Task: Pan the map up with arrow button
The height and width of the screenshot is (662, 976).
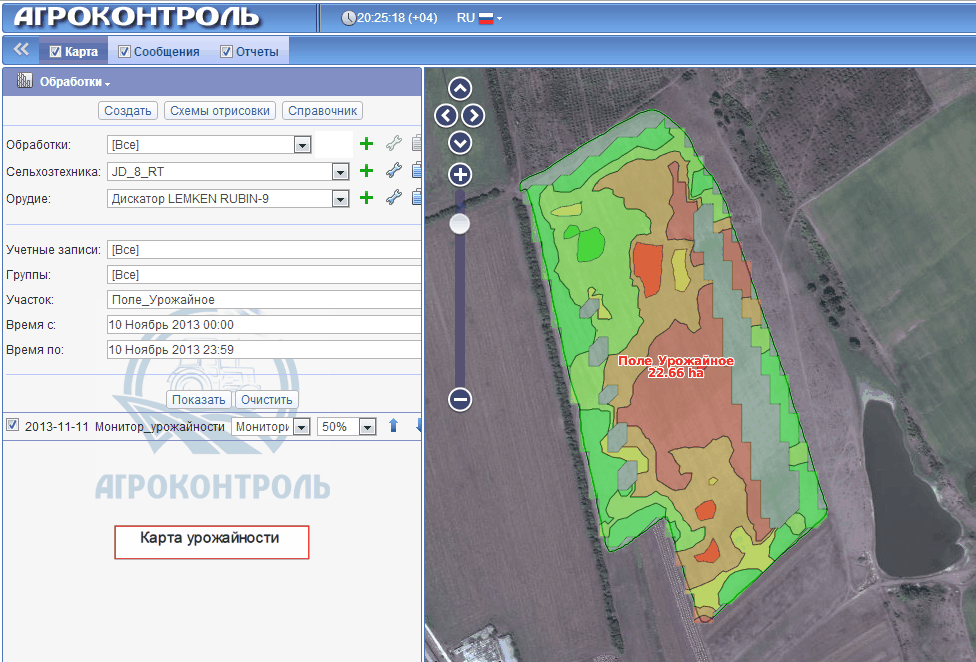Action: tap(460, 88)
